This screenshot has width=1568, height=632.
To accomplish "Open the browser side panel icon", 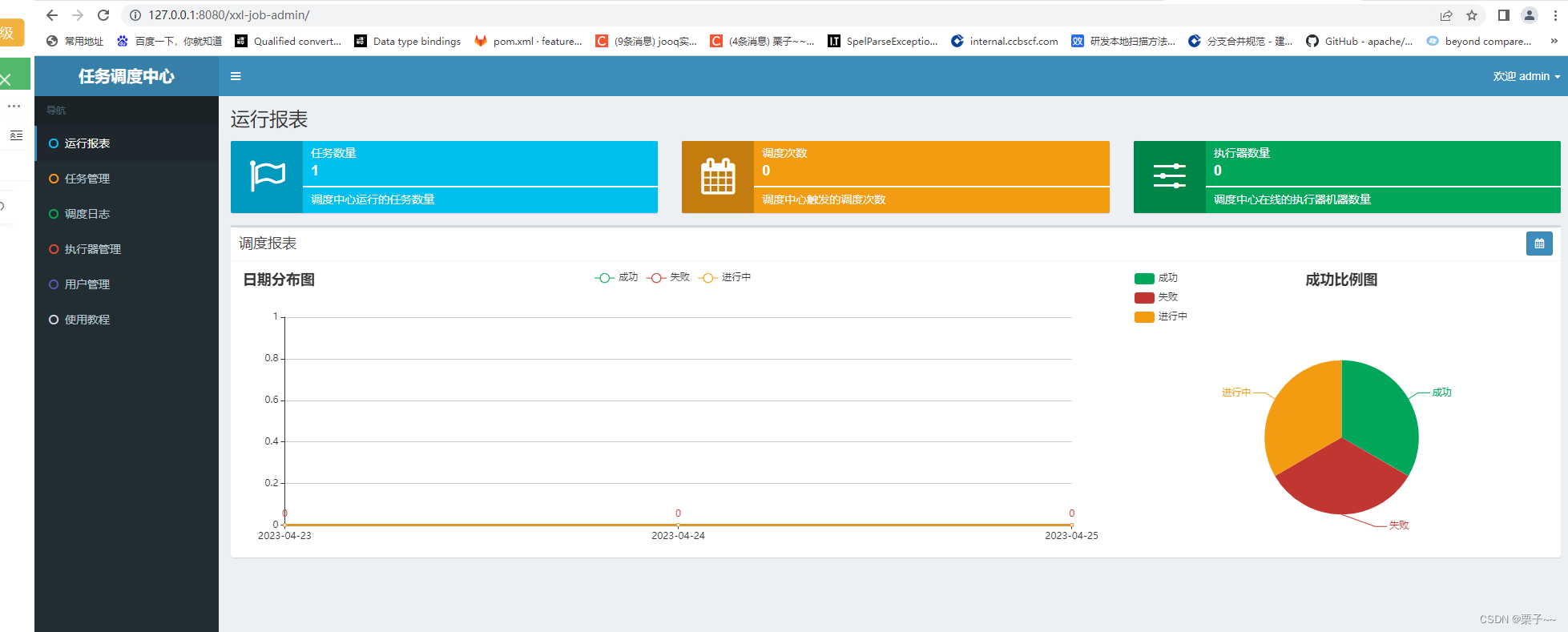I will (1504, 15).
